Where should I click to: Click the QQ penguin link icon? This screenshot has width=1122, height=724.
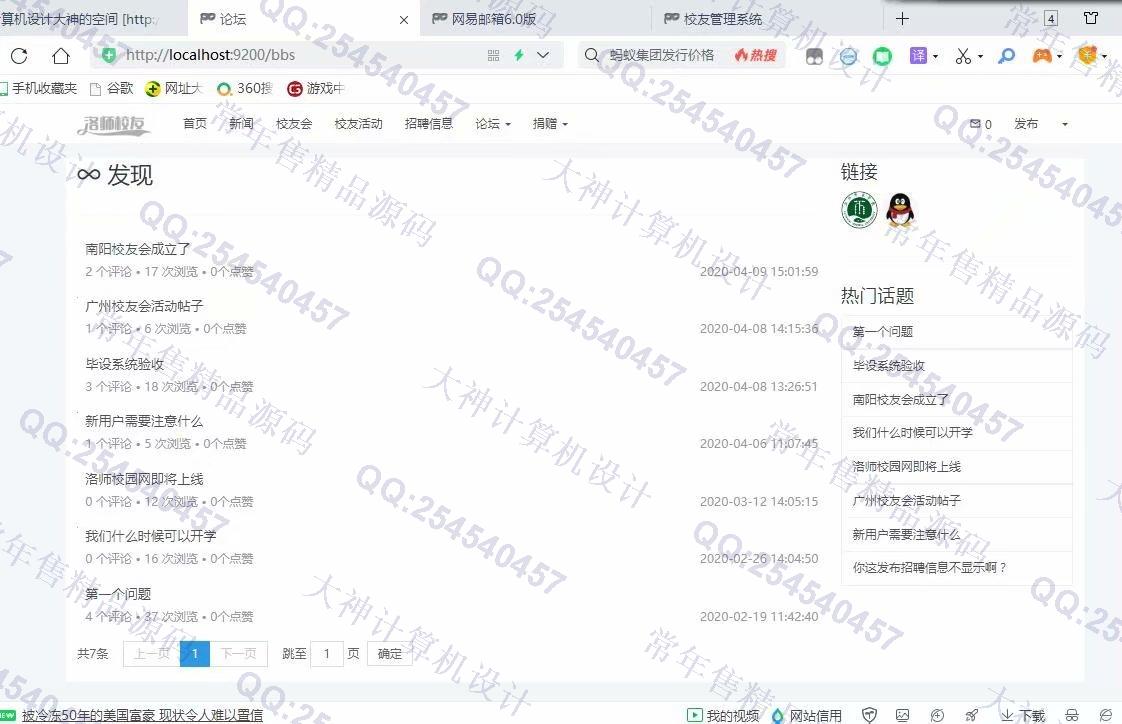pyautogui.click(x=900, y=210)
